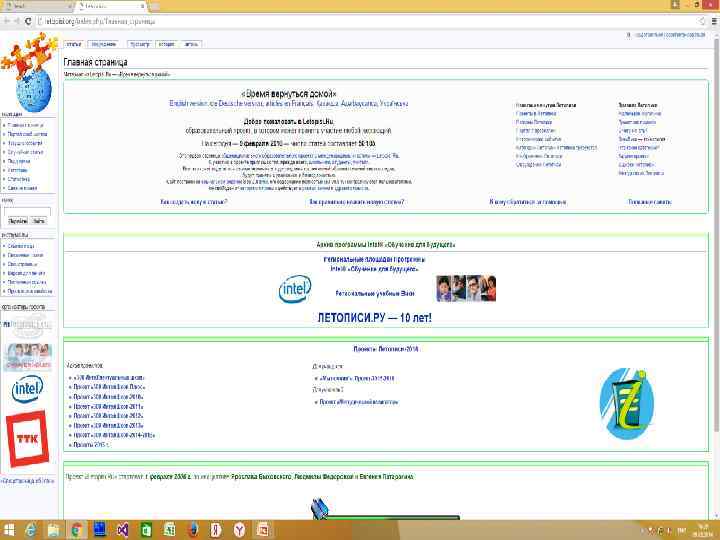The image size is (720, 540).
Task: Open Firefox from the taskbar
Action: (x=193, y=530)
